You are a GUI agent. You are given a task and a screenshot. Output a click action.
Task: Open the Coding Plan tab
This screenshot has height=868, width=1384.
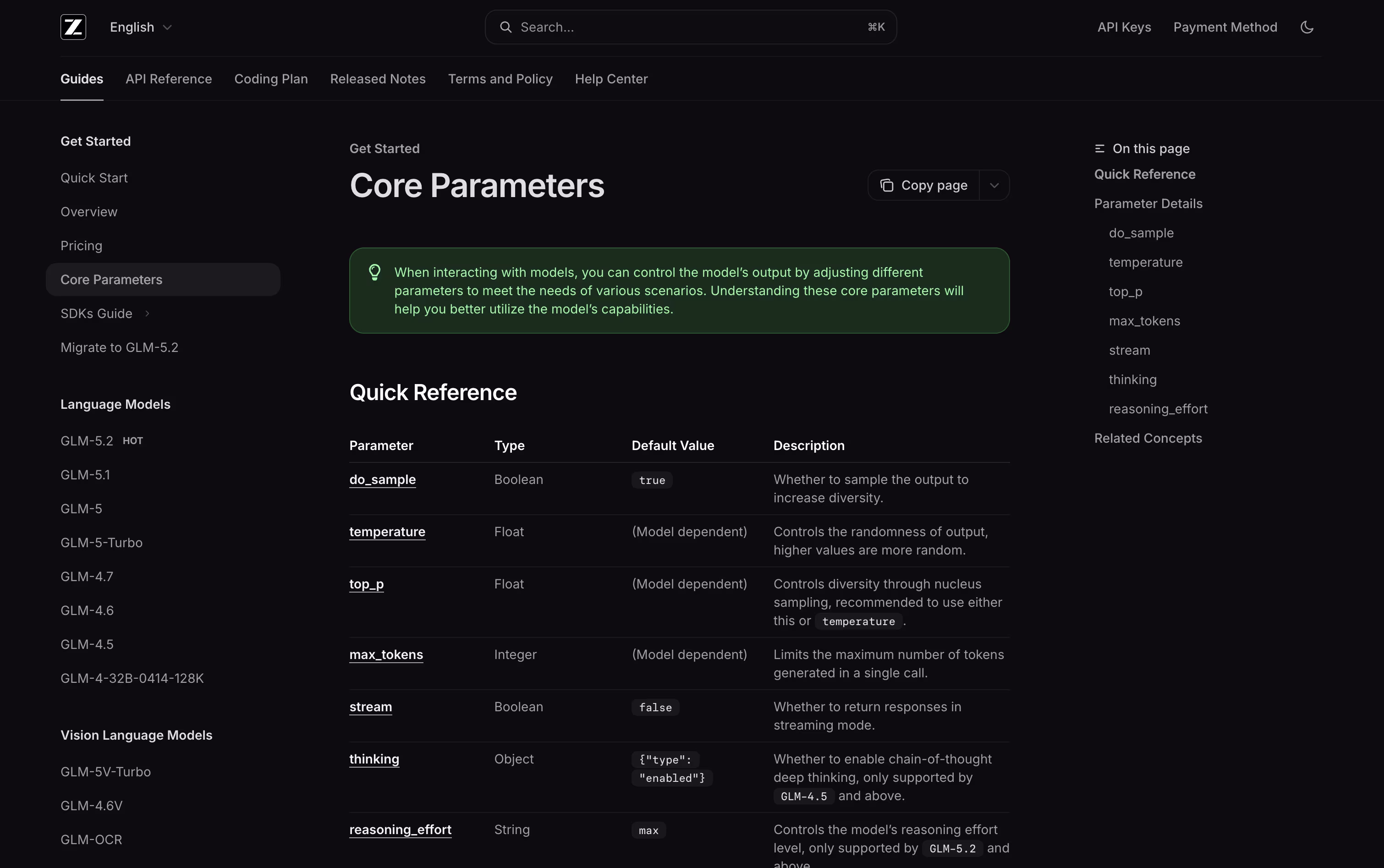(271, 79)
